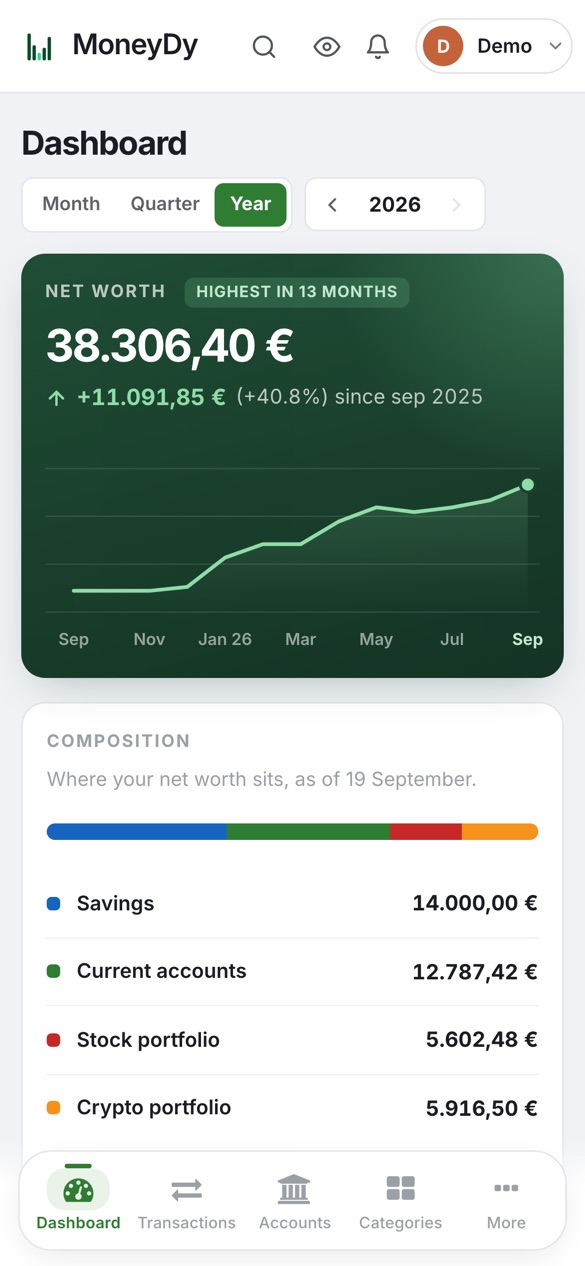This screenshot has width=585, height=1266.
Task: Open the More three-dots menu
Action: click(506, 1188)
